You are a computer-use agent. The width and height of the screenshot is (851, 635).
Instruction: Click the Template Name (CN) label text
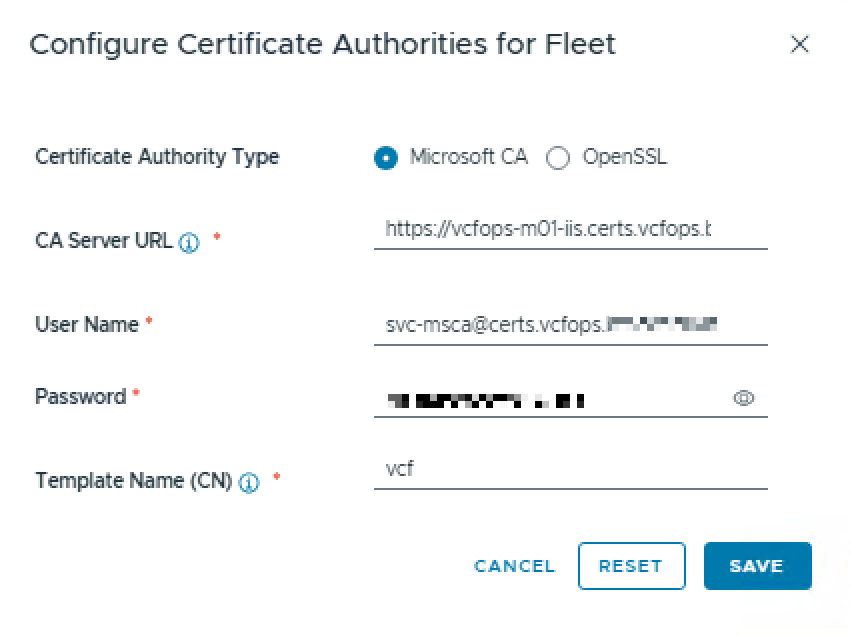tap(134, 481)
